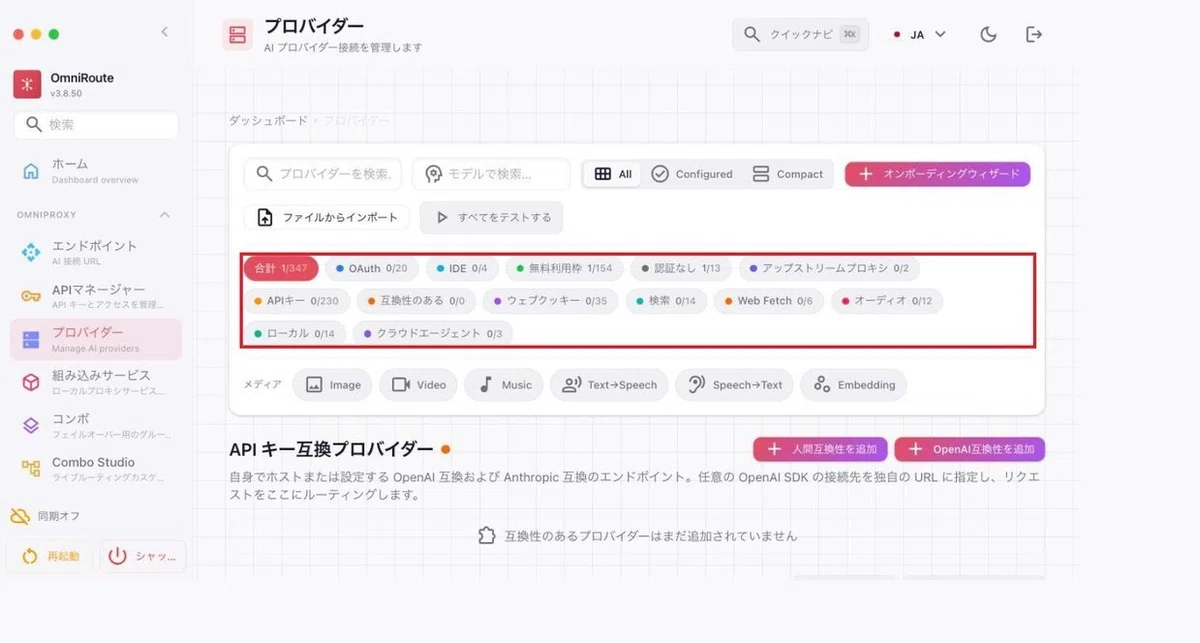Screen dimensions: 1200x643
Task: Click the プロバイダー header icon
Action: pos(237,35)
